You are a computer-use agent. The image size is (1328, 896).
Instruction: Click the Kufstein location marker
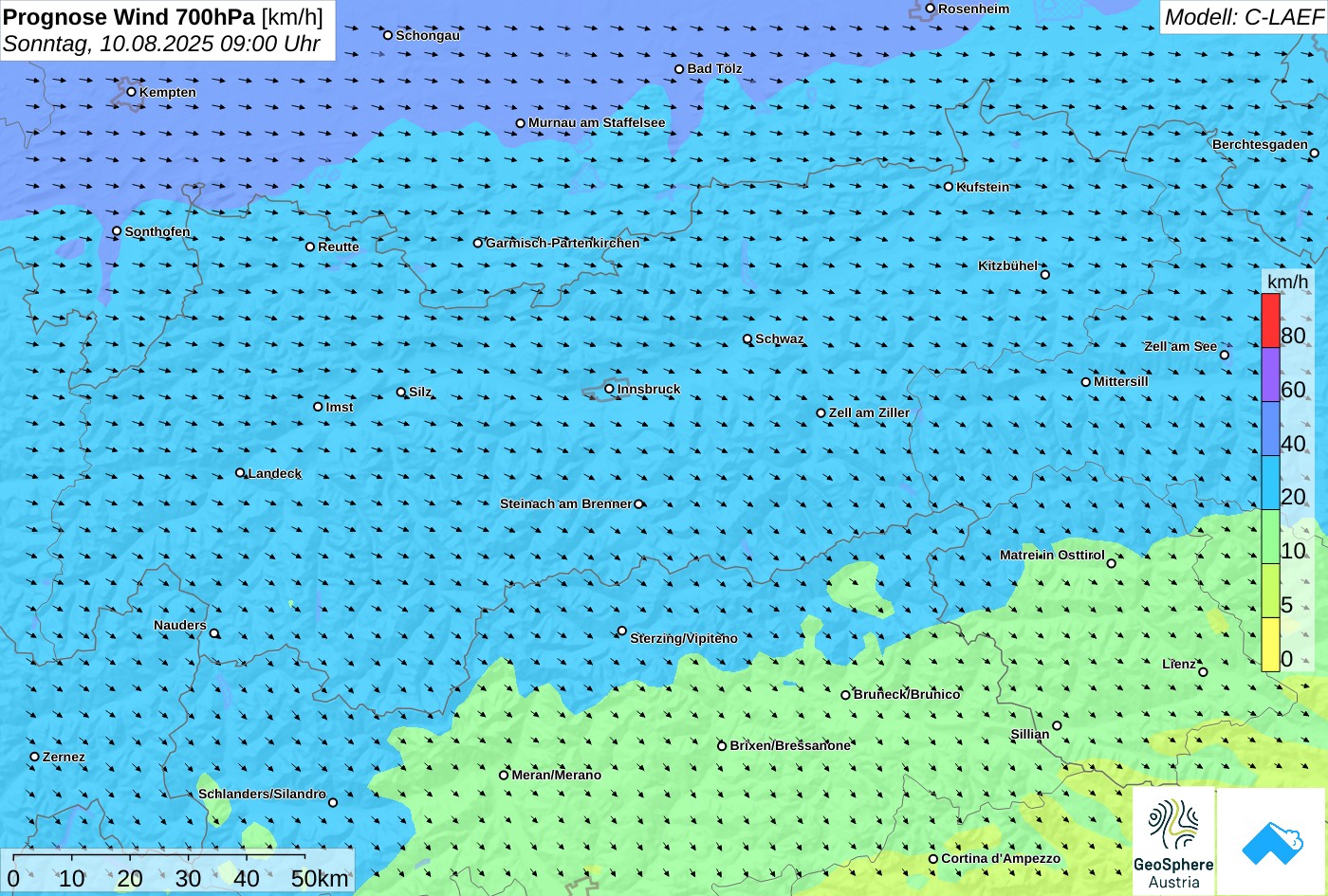[x=949, y=187]
